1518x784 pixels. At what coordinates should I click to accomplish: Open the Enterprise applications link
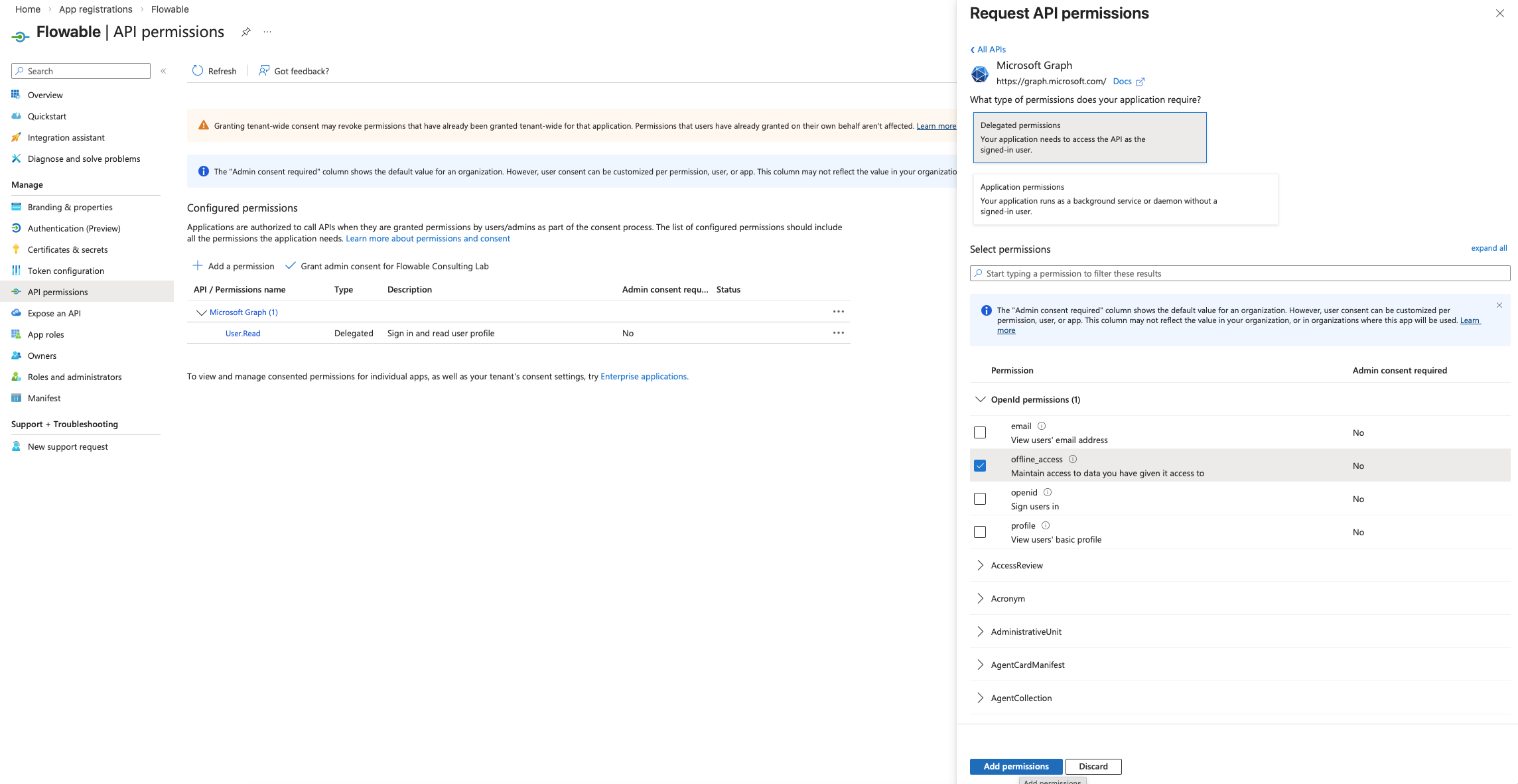pyautogui.click(x=643, y=376)
